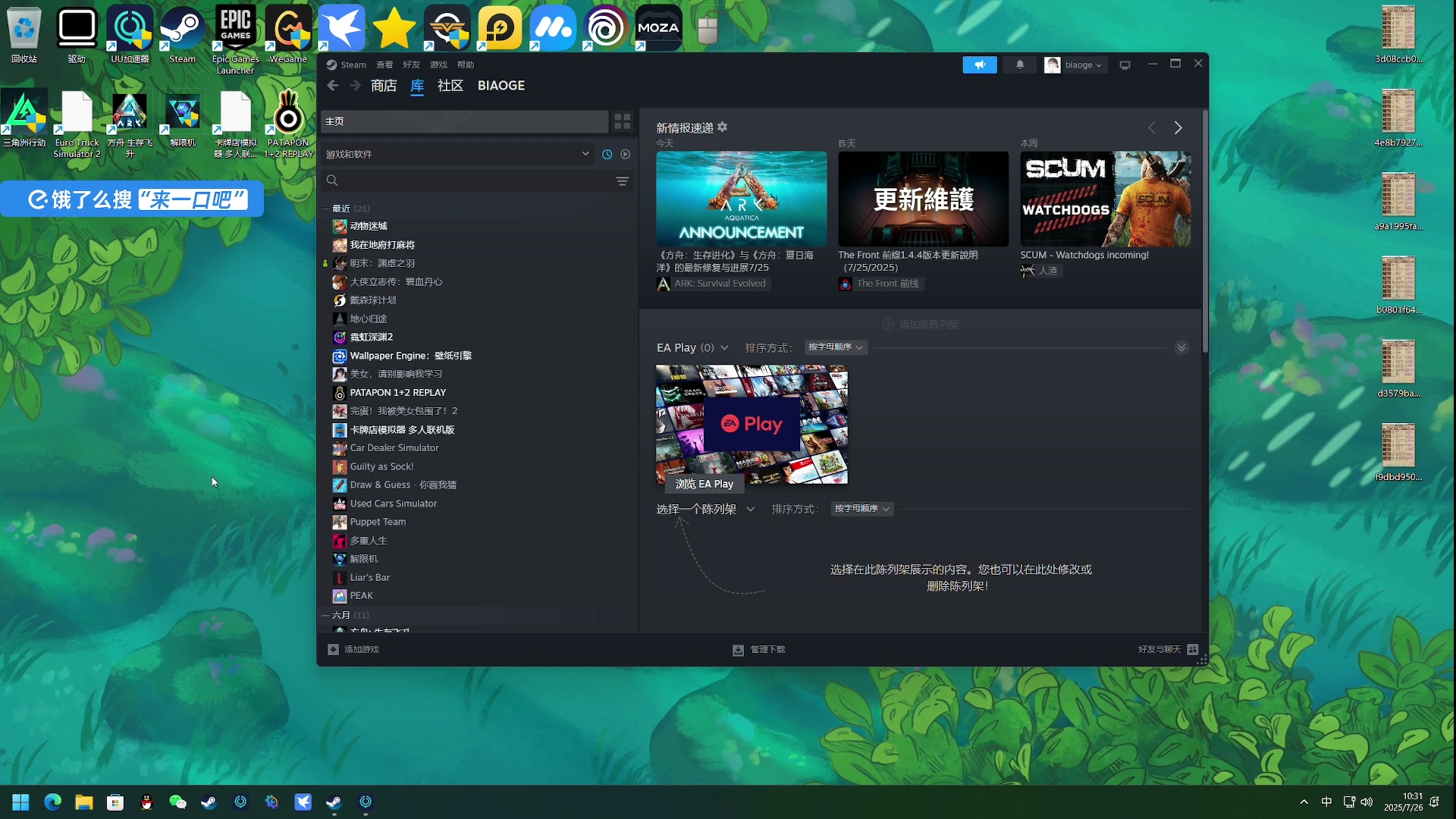Open File Explorer from the taskbar
The height and width of the screenshot is (819, 1456).
pyautogui.click(x=83, y=802)
